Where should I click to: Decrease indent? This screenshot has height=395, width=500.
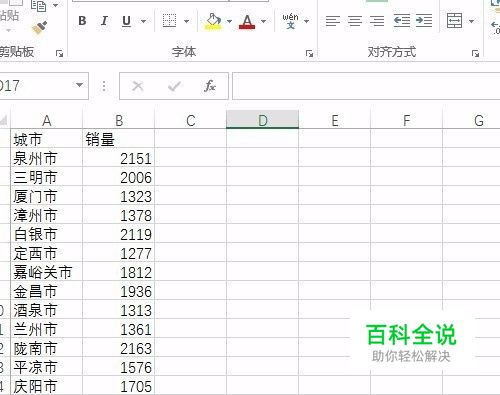click(402, 21)
